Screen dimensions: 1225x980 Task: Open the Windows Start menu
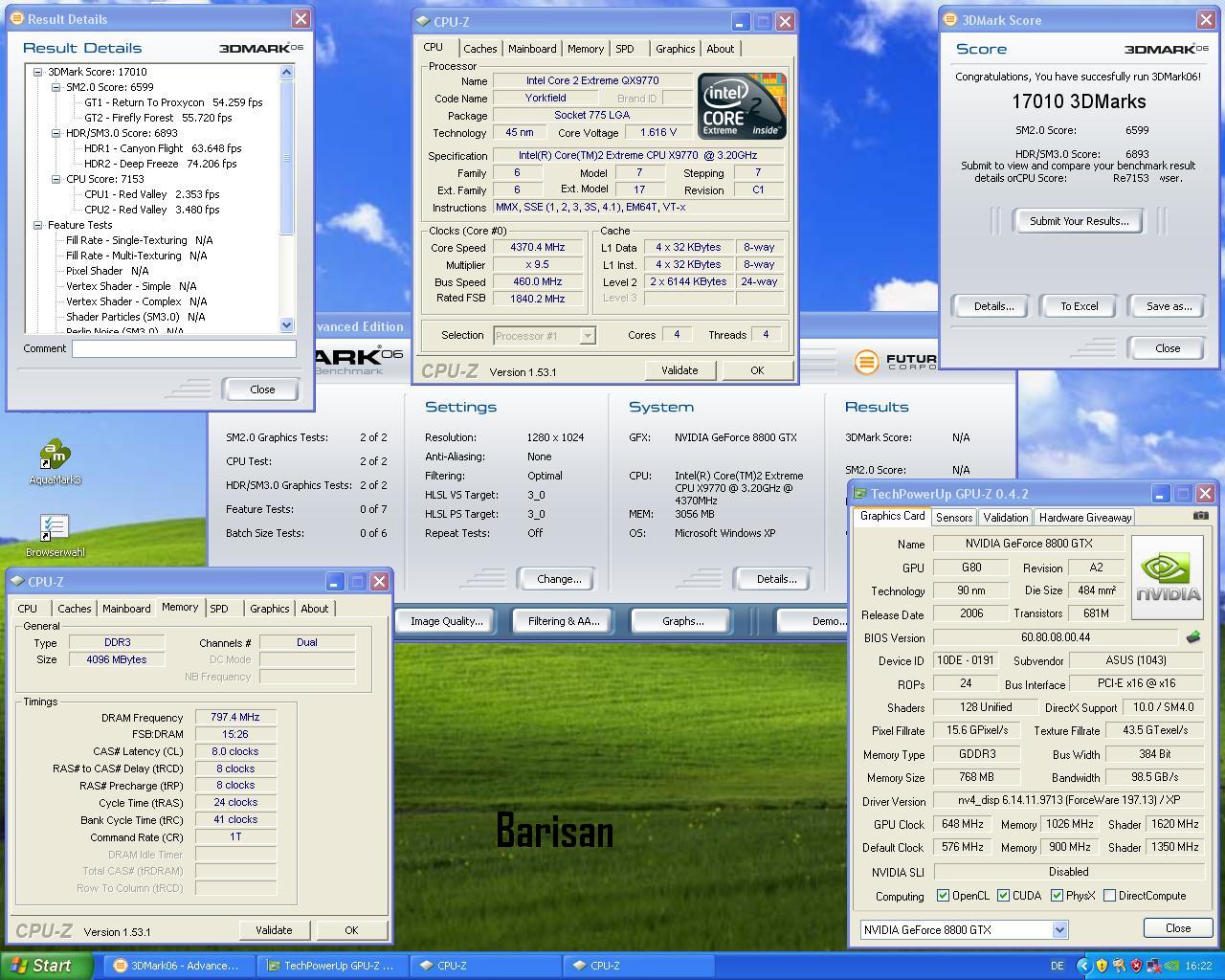click(46, 966)
